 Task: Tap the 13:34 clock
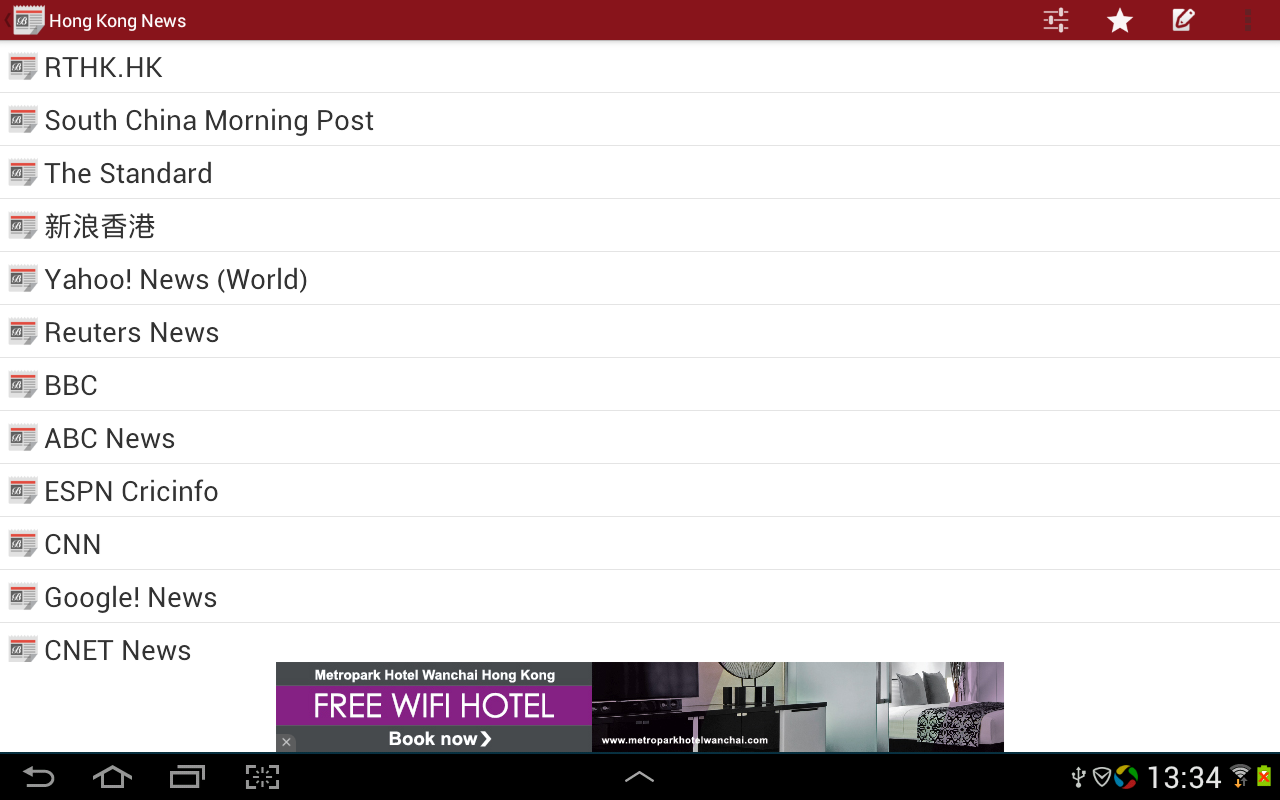click(1184, 777)
